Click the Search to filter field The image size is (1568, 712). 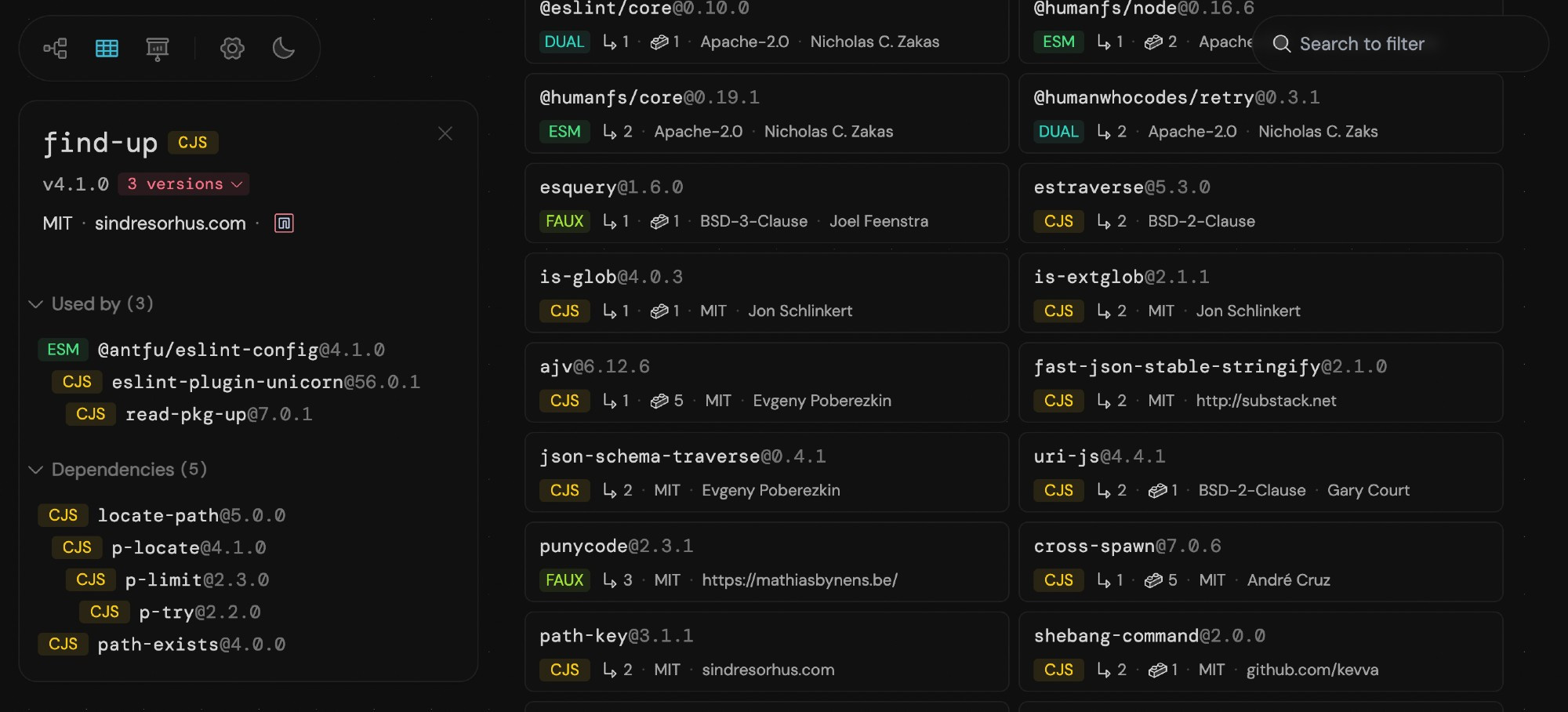(x=1400, y=44)
